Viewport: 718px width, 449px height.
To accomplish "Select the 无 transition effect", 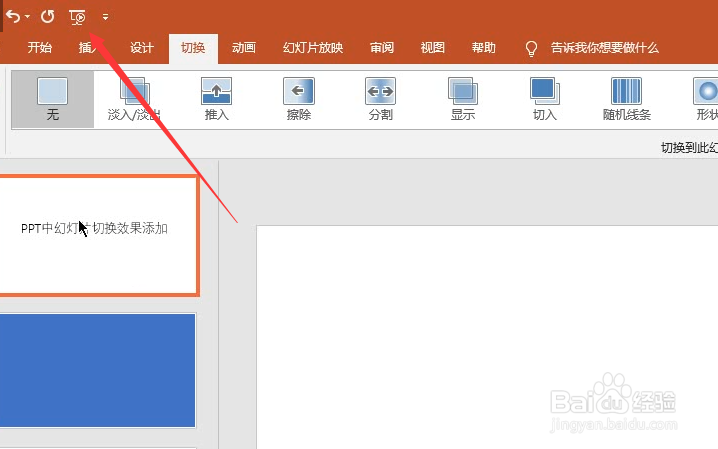I will [x=53, y=99].
